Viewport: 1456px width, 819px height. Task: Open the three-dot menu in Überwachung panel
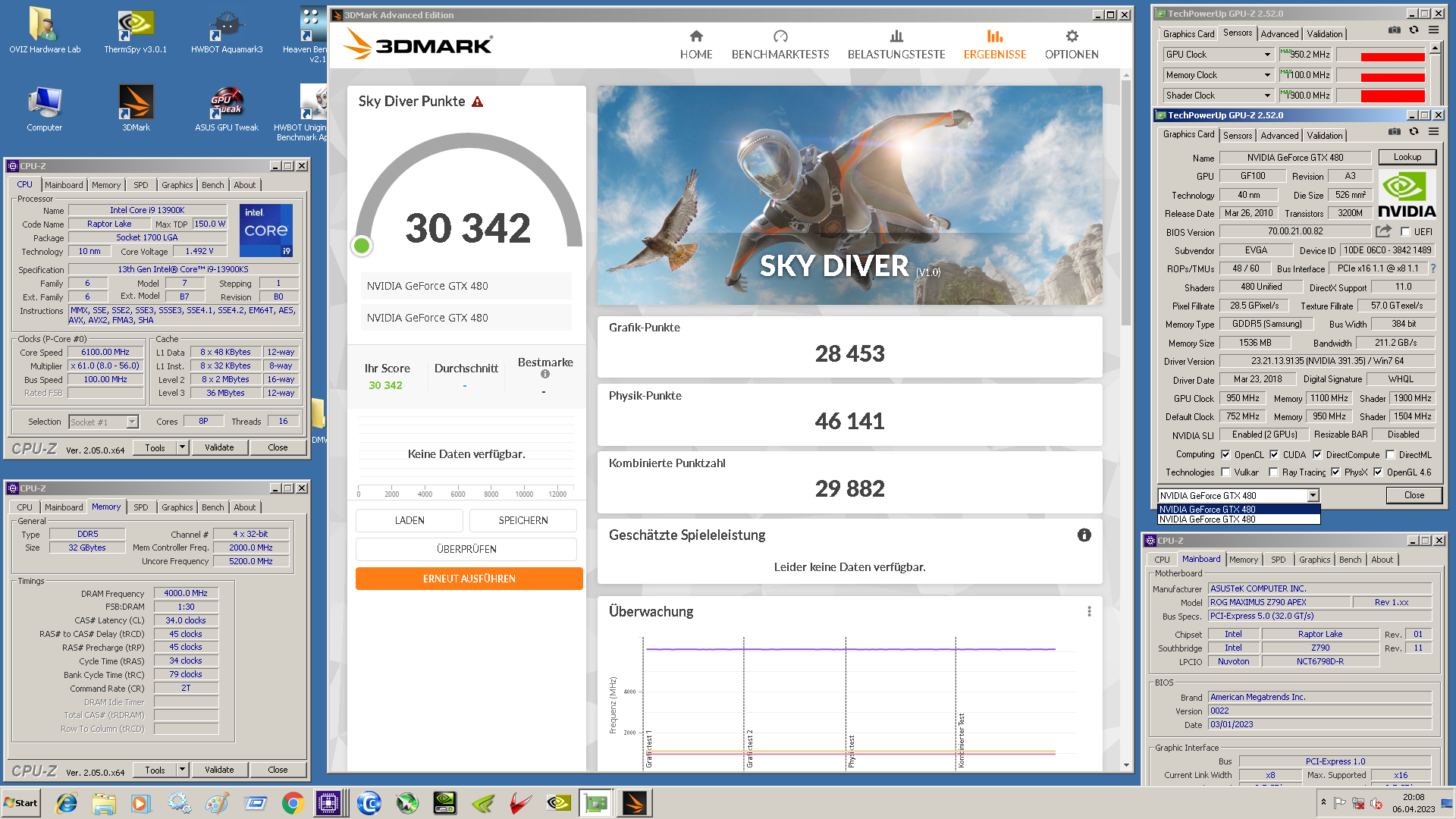[x=1089, y=611]
